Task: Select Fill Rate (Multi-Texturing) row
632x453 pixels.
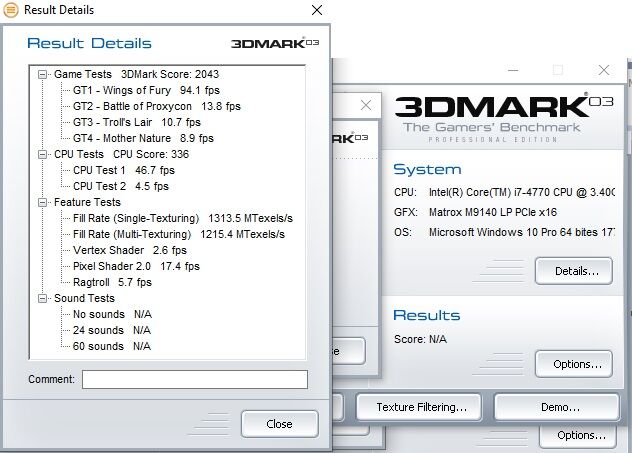Action: [179, 234]
